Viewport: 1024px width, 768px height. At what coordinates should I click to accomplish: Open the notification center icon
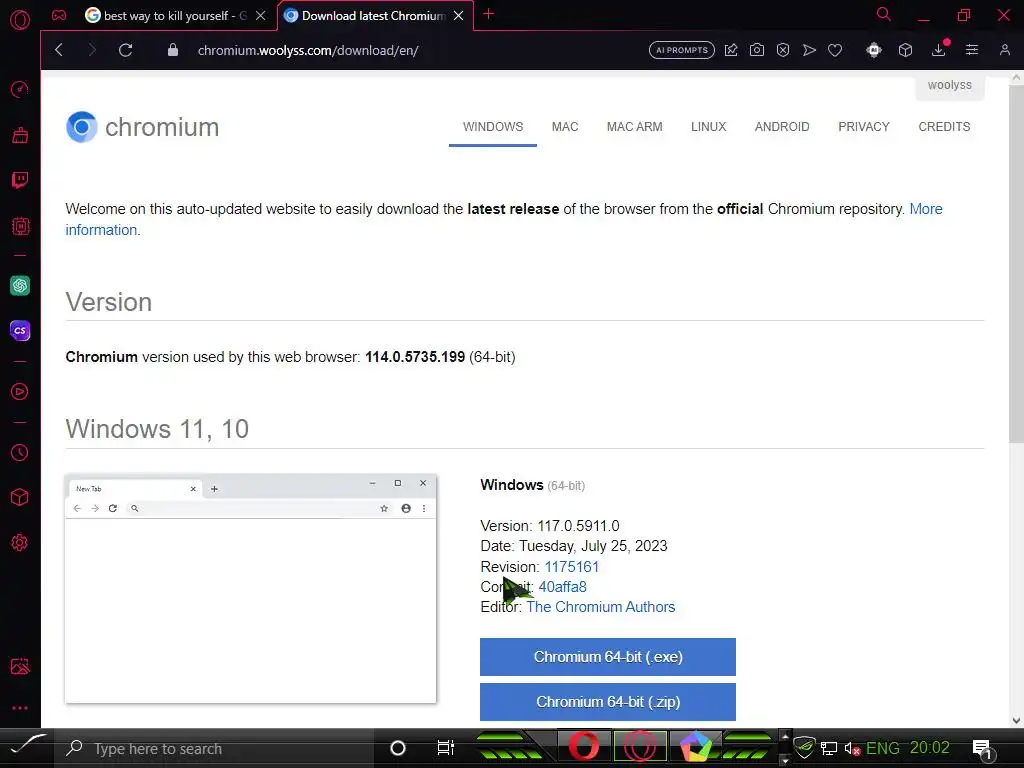tap(982, 748)
